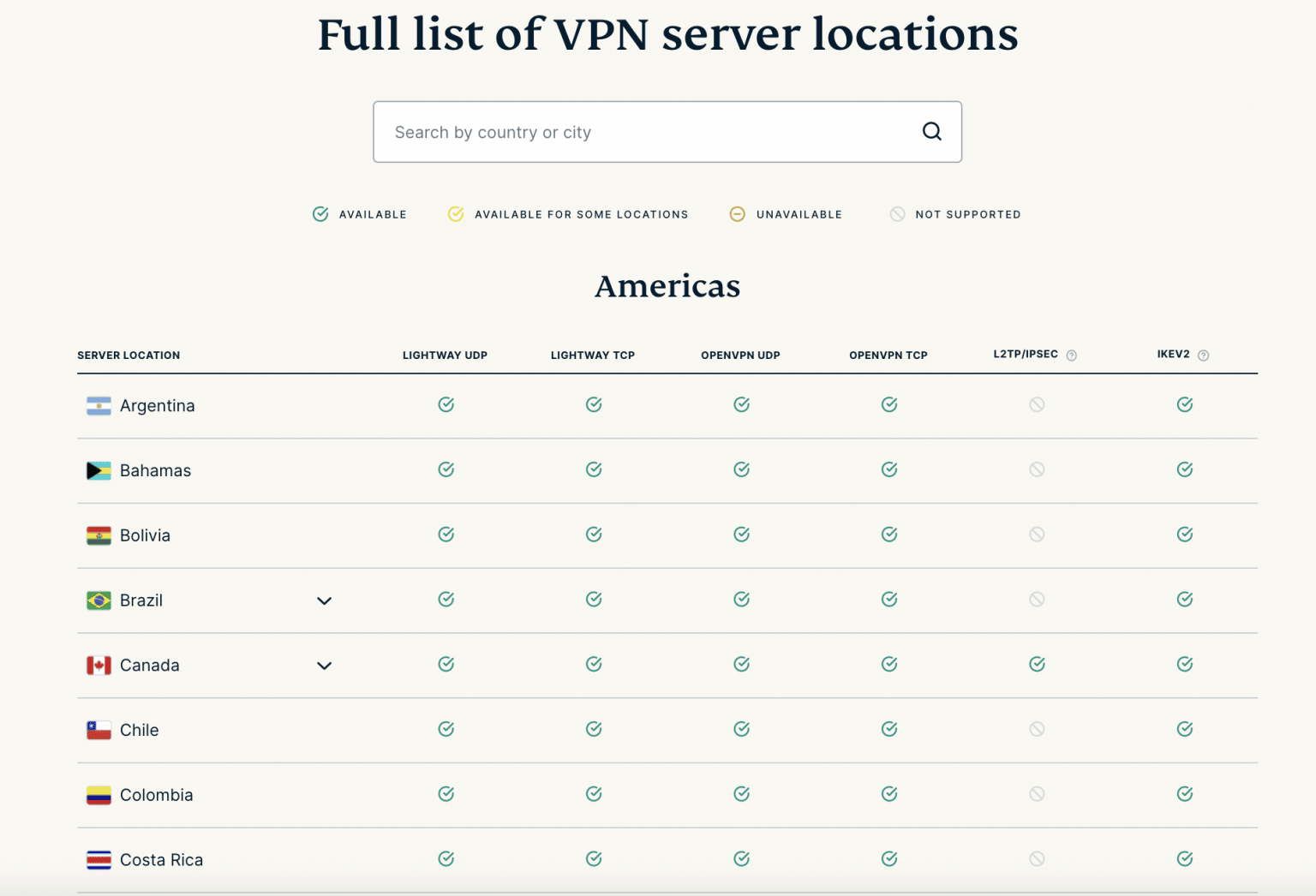This screenshot has width=1316, height=896.
Task: Click the search magnifier icon
Action: point(932,131)
